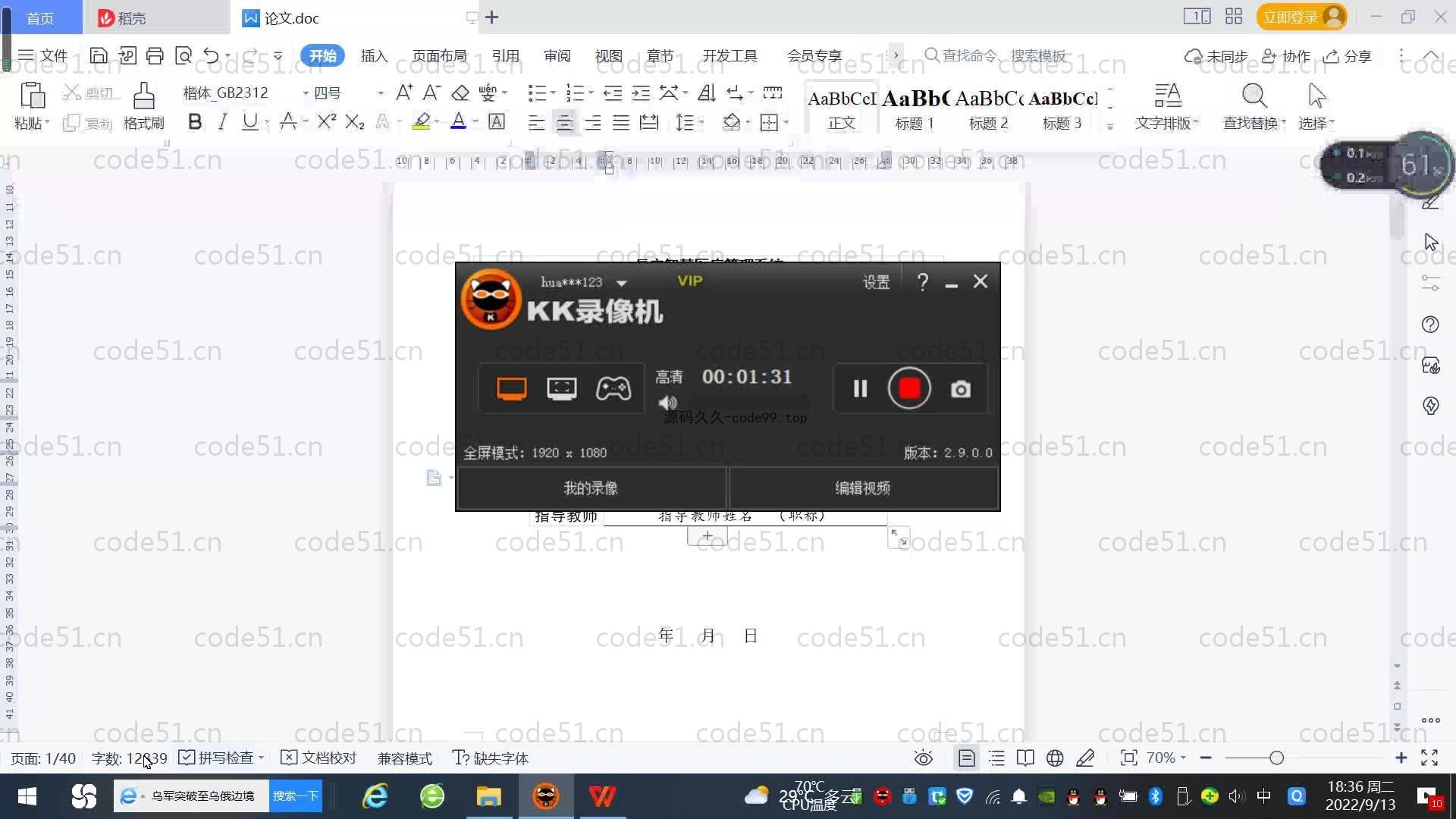This screenshot has width=1456, height=819.
Task: Pause recording in KK录像机
Action: click(860, 389)
